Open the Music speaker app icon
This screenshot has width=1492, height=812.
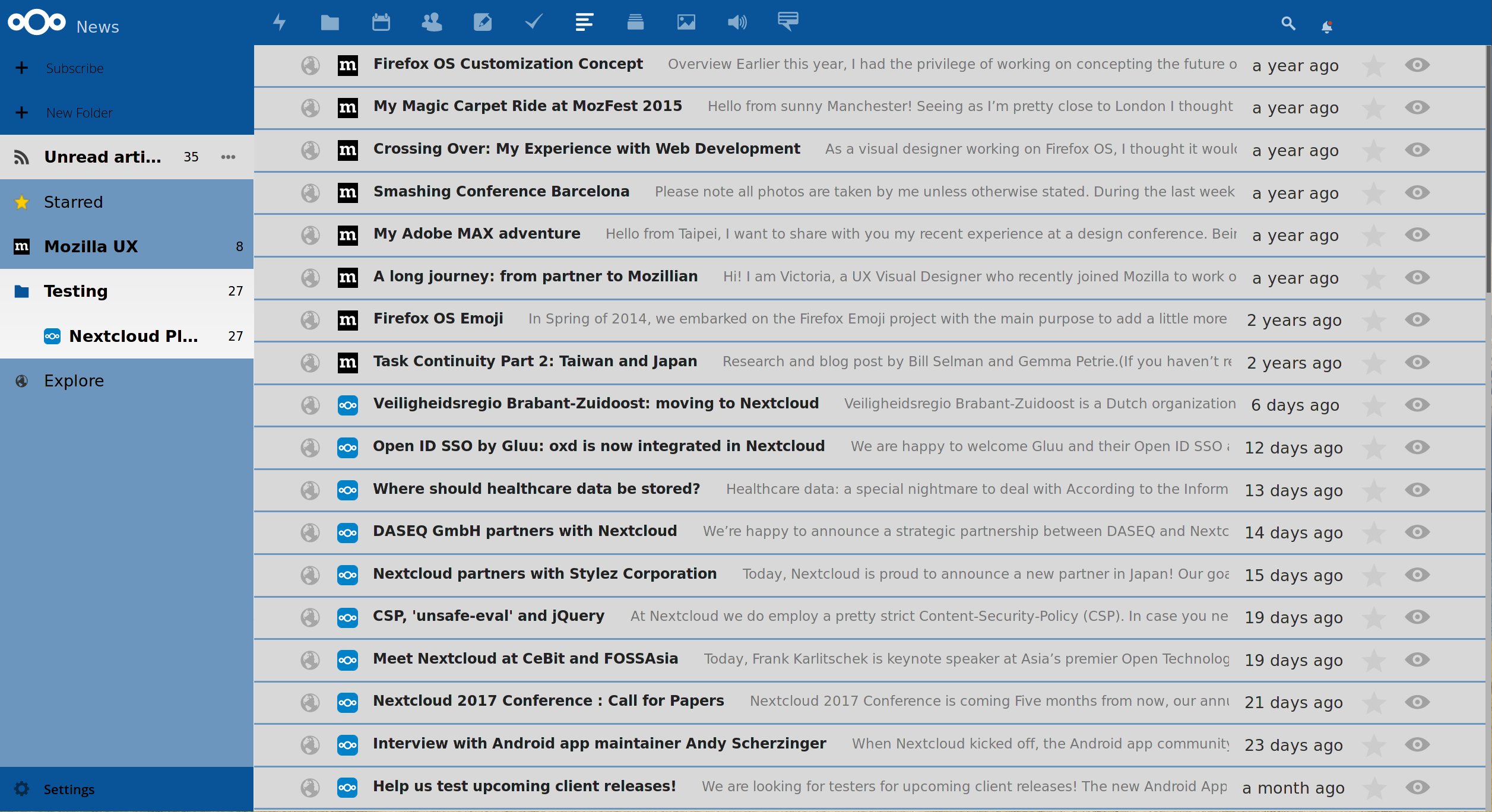pos(737,23)
